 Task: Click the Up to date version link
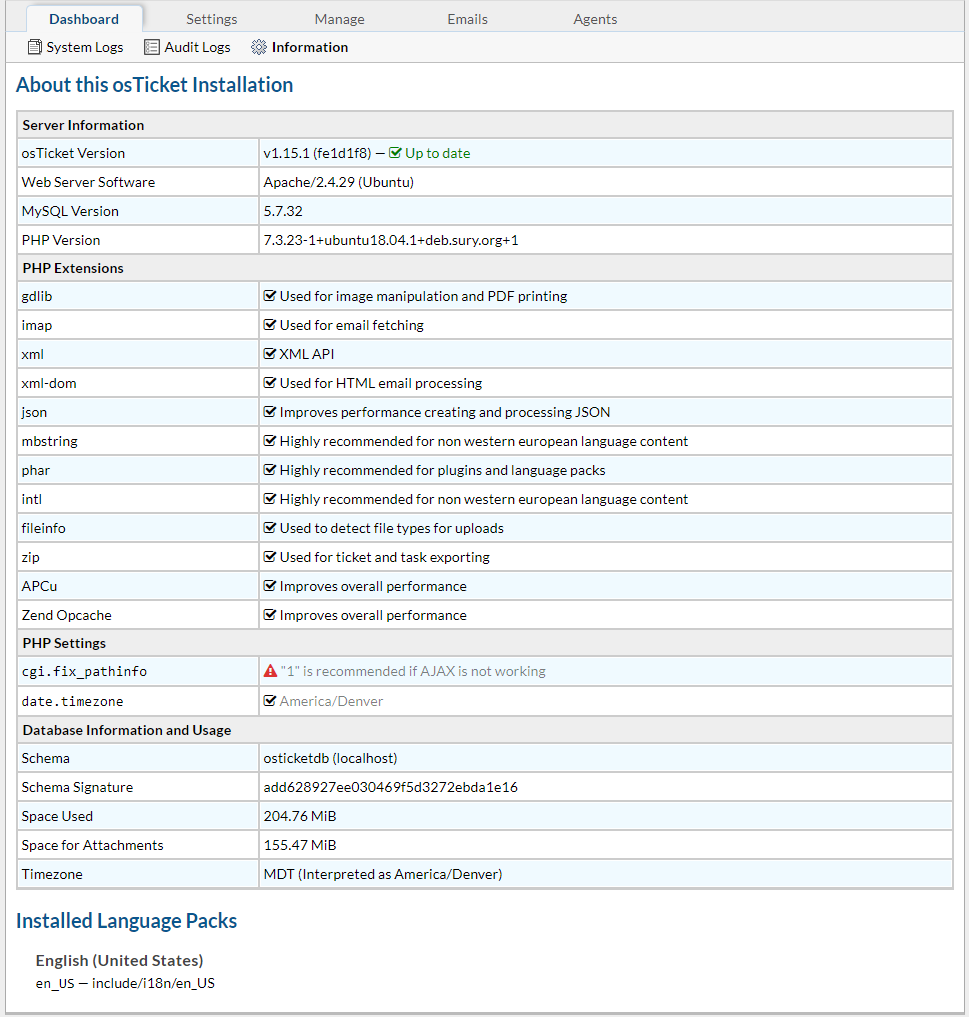coord(437,153)
